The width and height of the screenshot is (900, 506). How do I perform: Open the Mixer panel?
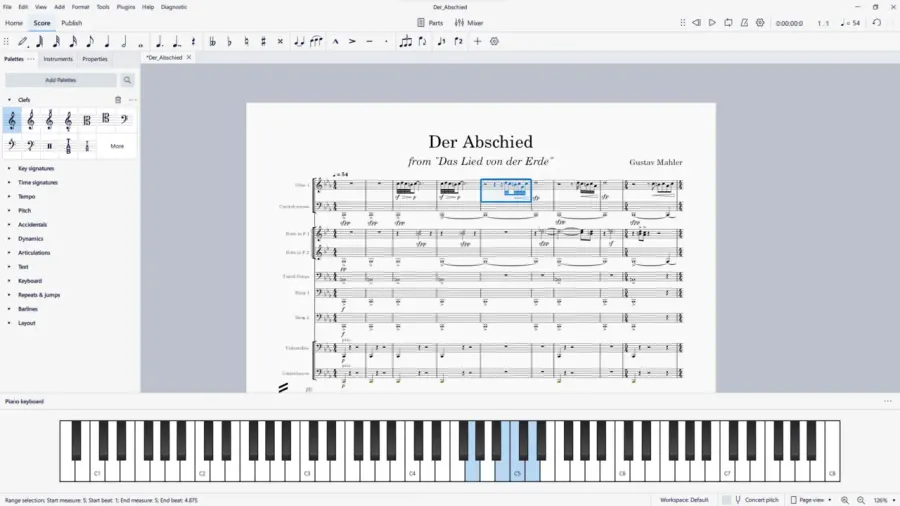469,23
